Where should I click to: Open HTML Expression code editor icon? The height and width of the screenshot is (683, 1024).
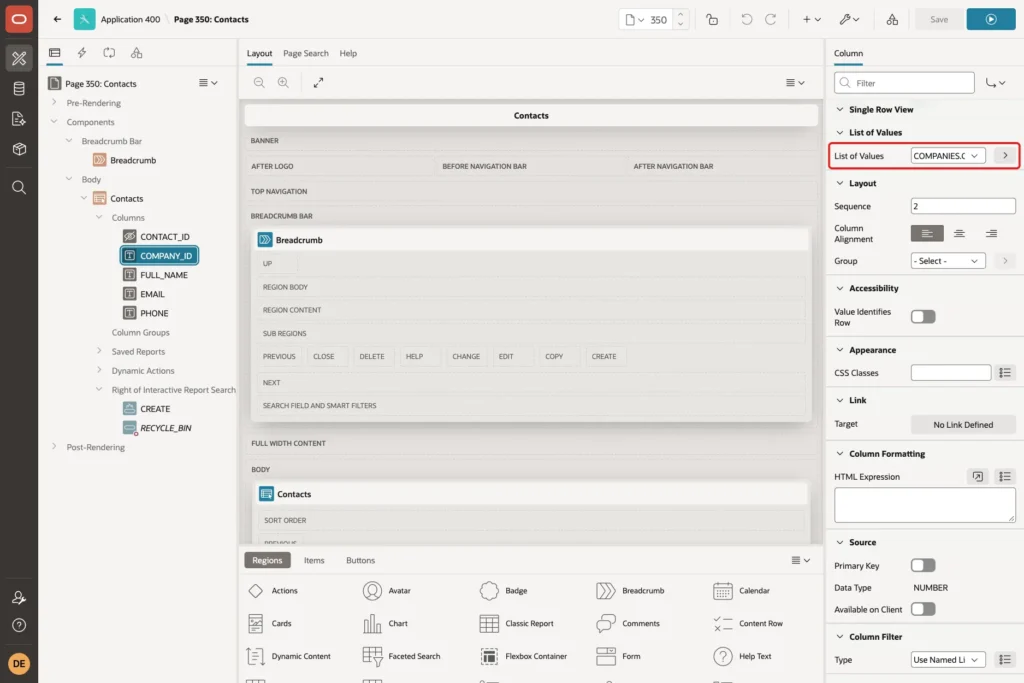(x=978, y=477)
